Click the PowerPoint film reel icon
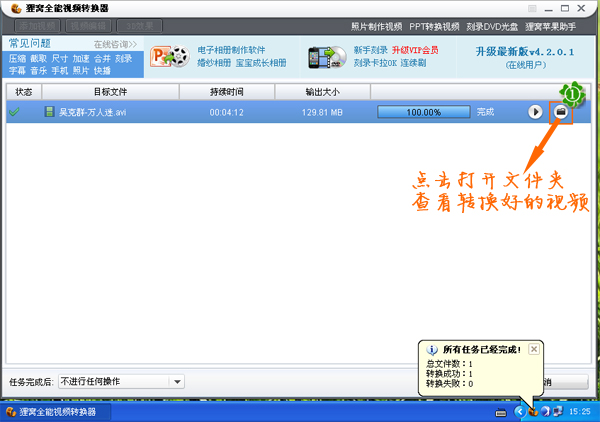This screenshot has width=600, height=422. [170, 57]
